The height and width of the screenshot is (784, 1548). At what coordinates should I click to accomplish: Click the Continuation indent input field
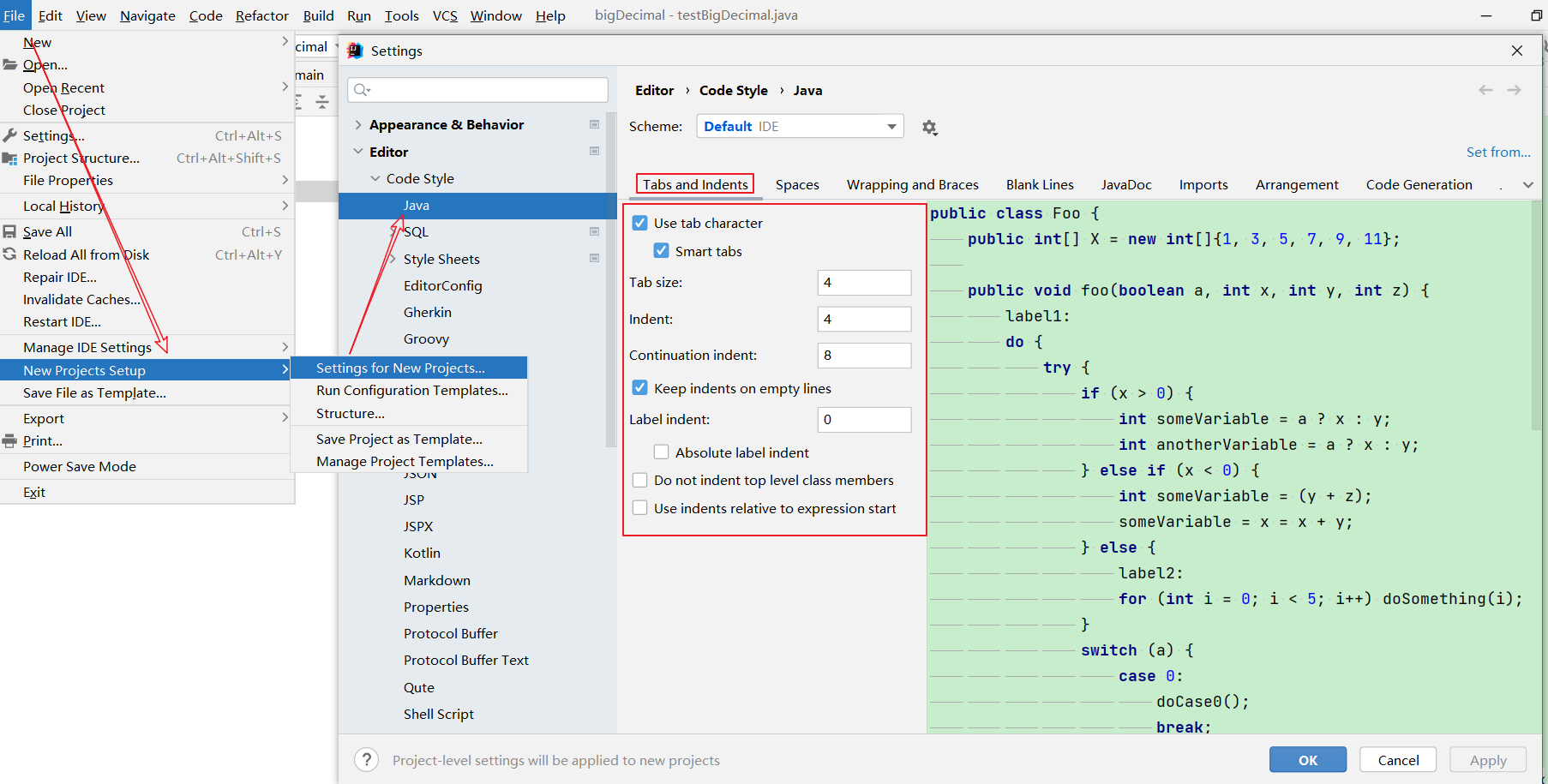point(864,356)
